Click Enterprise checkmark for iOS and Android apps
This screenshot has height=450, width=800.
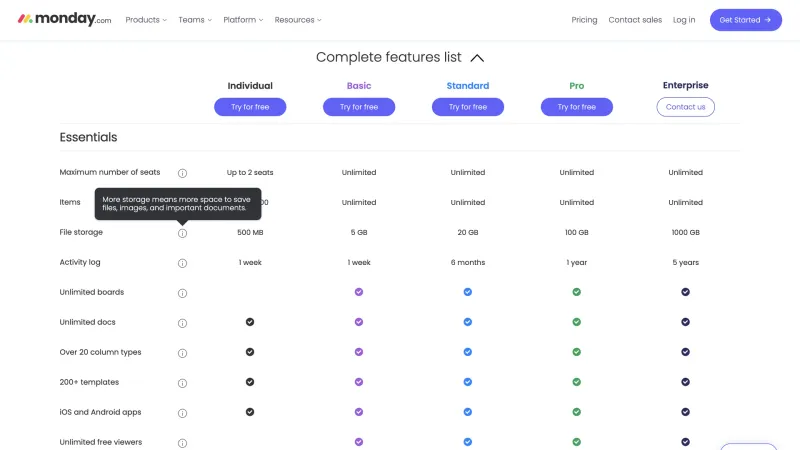[685, 412]
